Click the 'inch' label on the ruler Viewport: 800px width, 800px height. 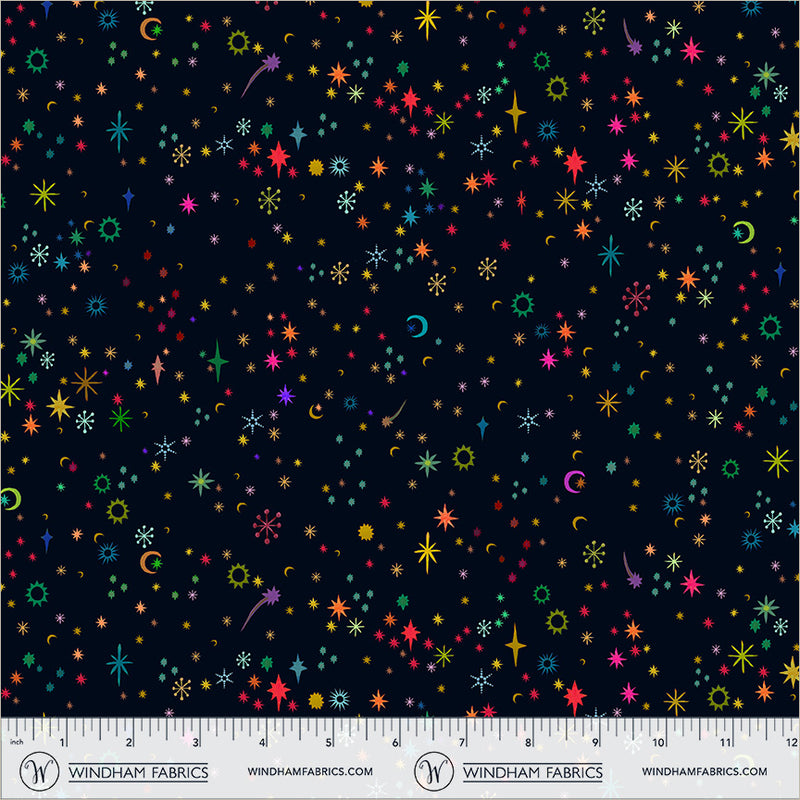coord(16,742)
